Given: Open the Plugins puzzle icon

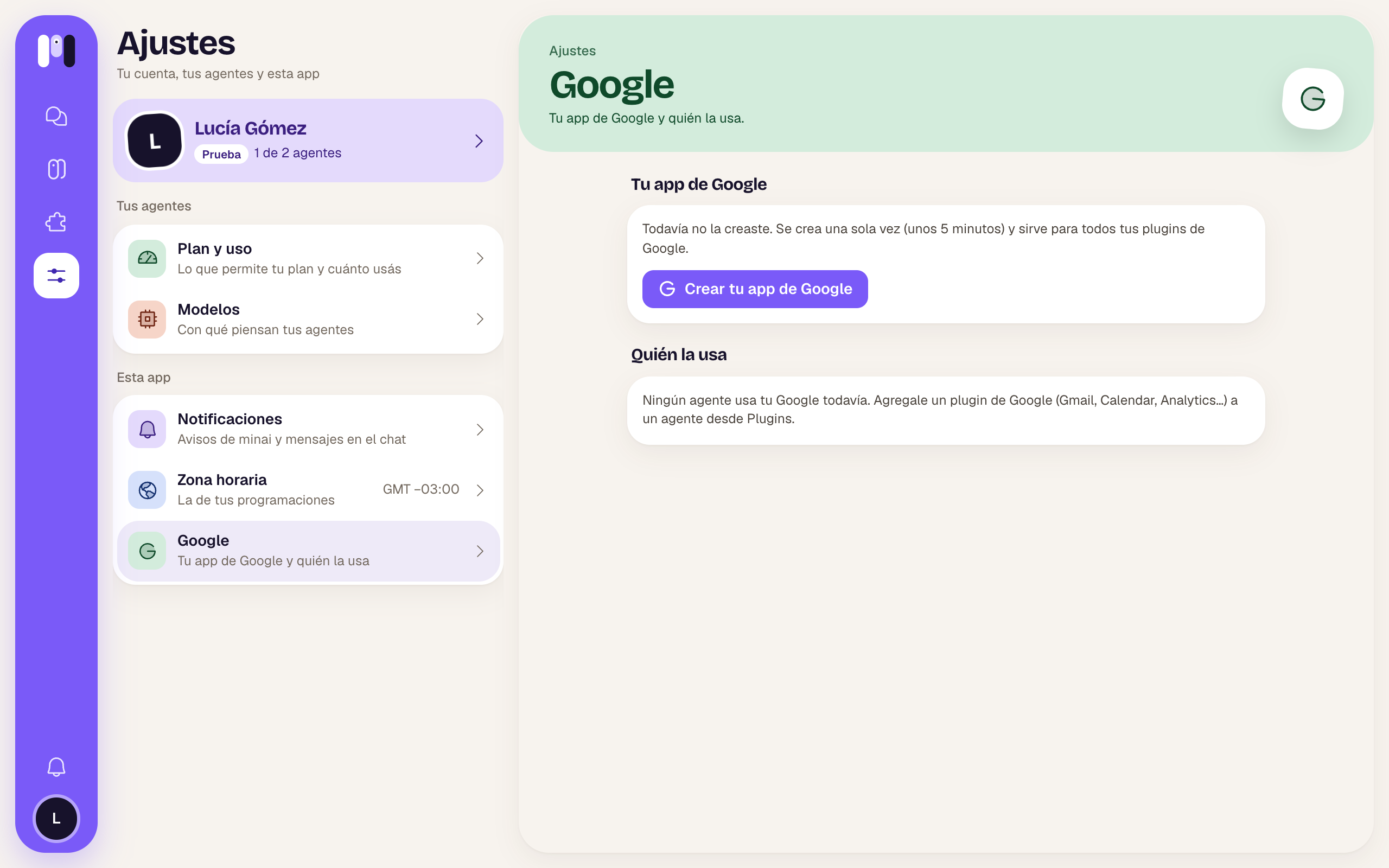Looking at the screenshot, I should point(56,222).
